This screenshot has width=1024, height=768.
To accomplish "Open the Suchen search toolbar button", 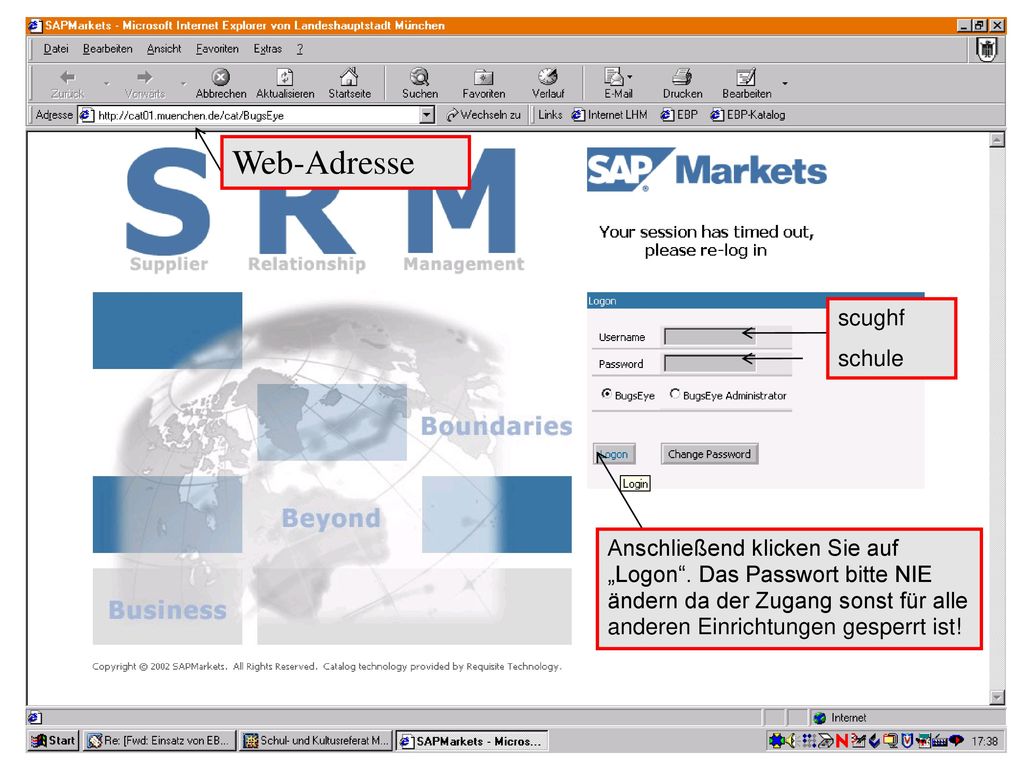I will coord(420,84).
